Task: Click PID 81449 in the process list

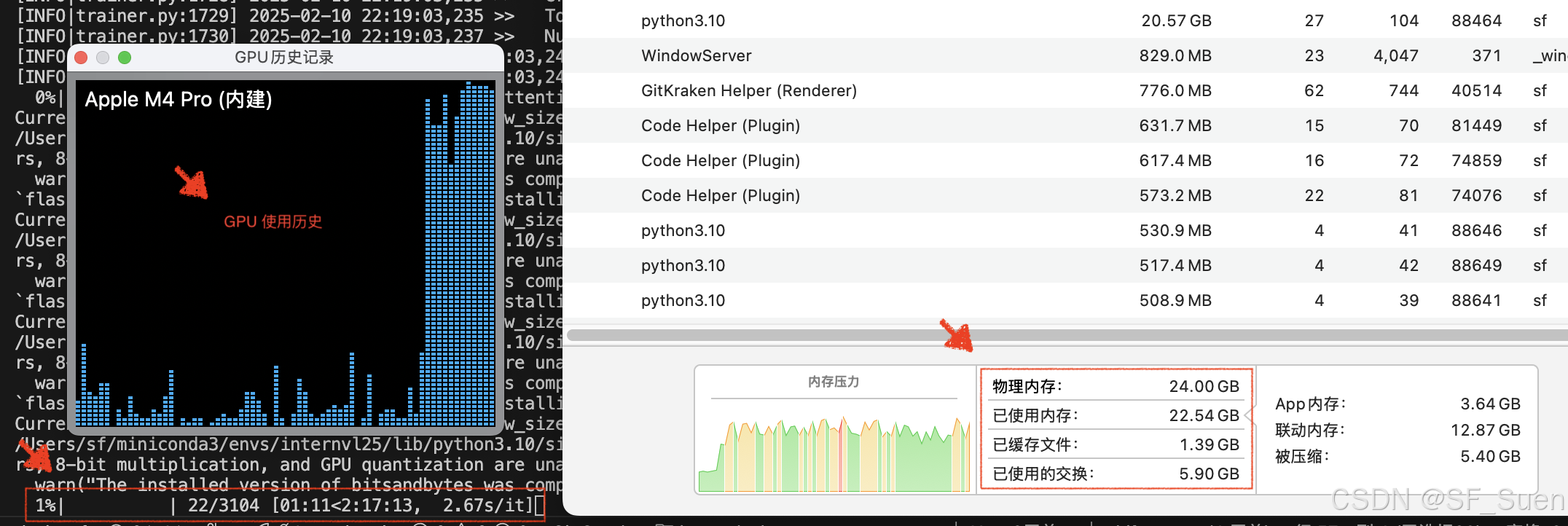Action: click(1476, 125)
